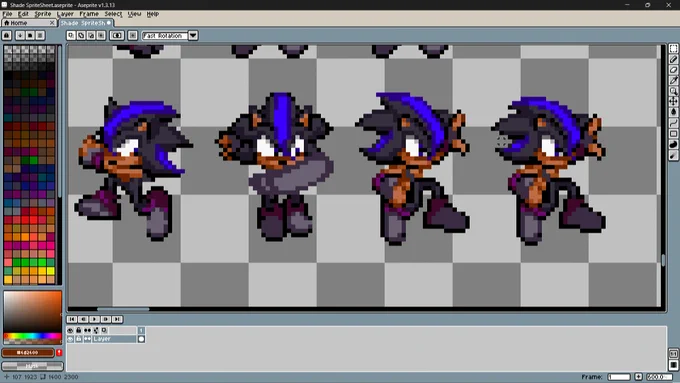This screenshot has height=383, width=680.
Task: Open the palette options menu button
Action: coord(40,36)
